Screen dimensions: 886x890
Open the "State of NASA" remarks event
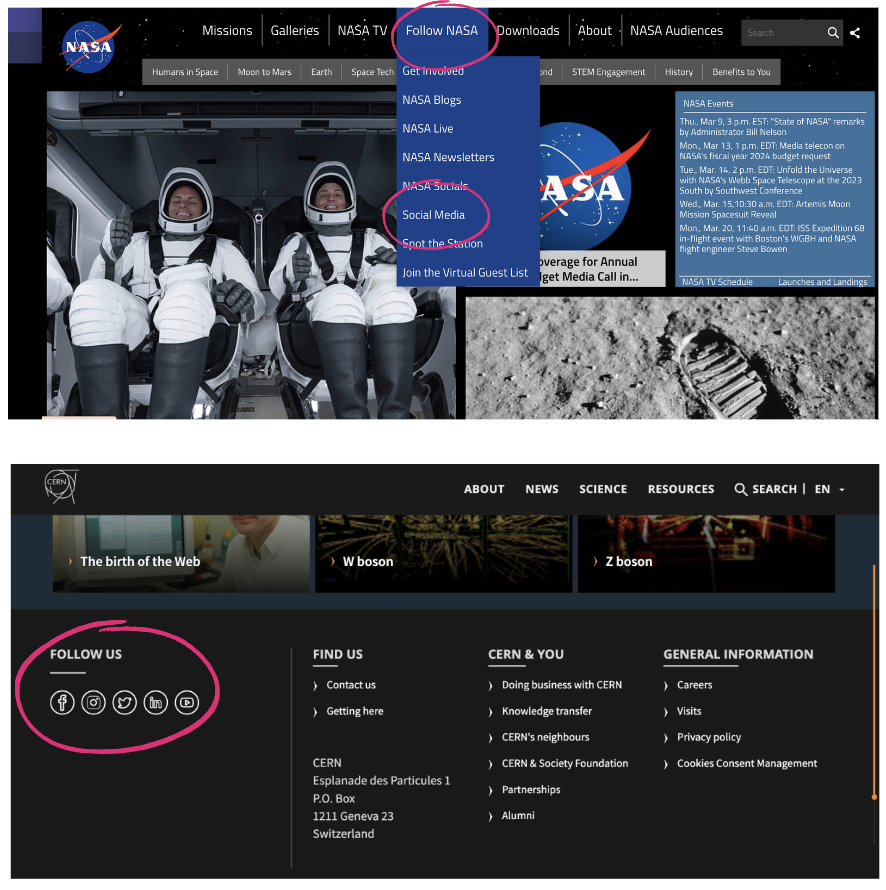coord(772,127)
